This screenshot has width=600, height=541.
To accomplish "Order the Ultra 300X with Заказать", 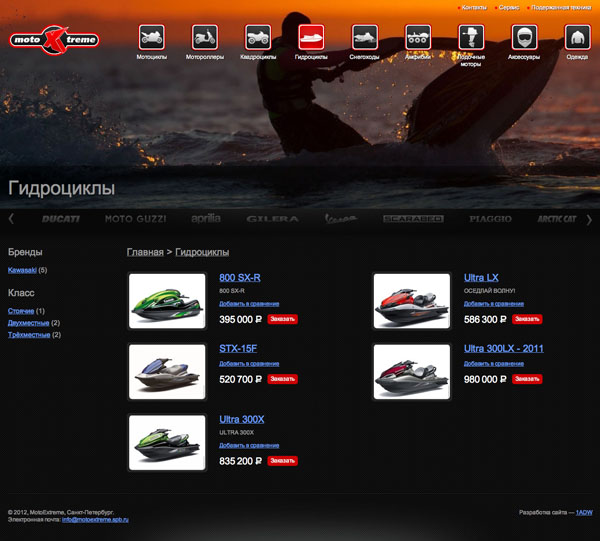I will 282,461.
